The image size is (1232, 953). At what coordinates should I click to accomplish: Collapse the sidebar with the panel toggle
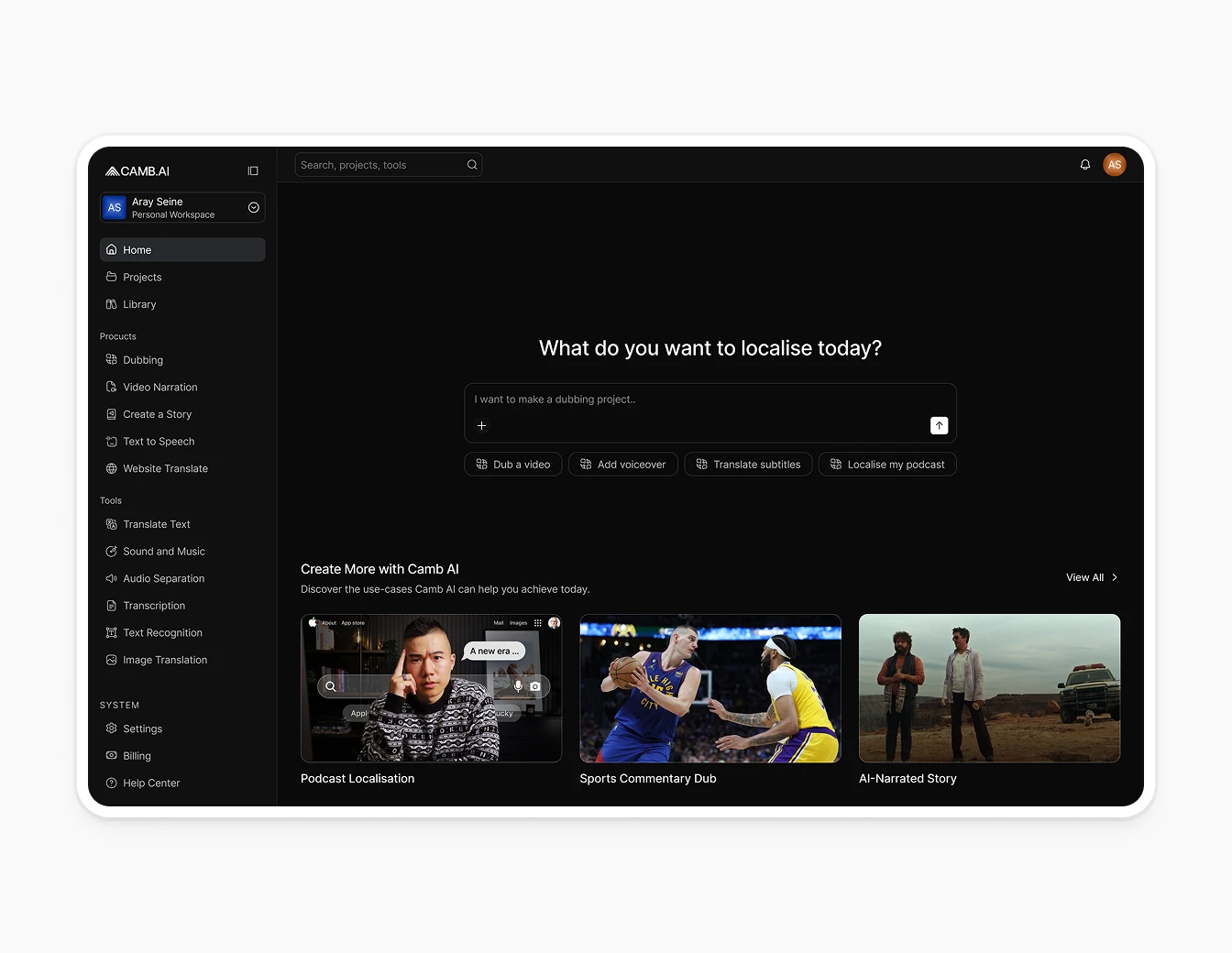pos(252,170)
